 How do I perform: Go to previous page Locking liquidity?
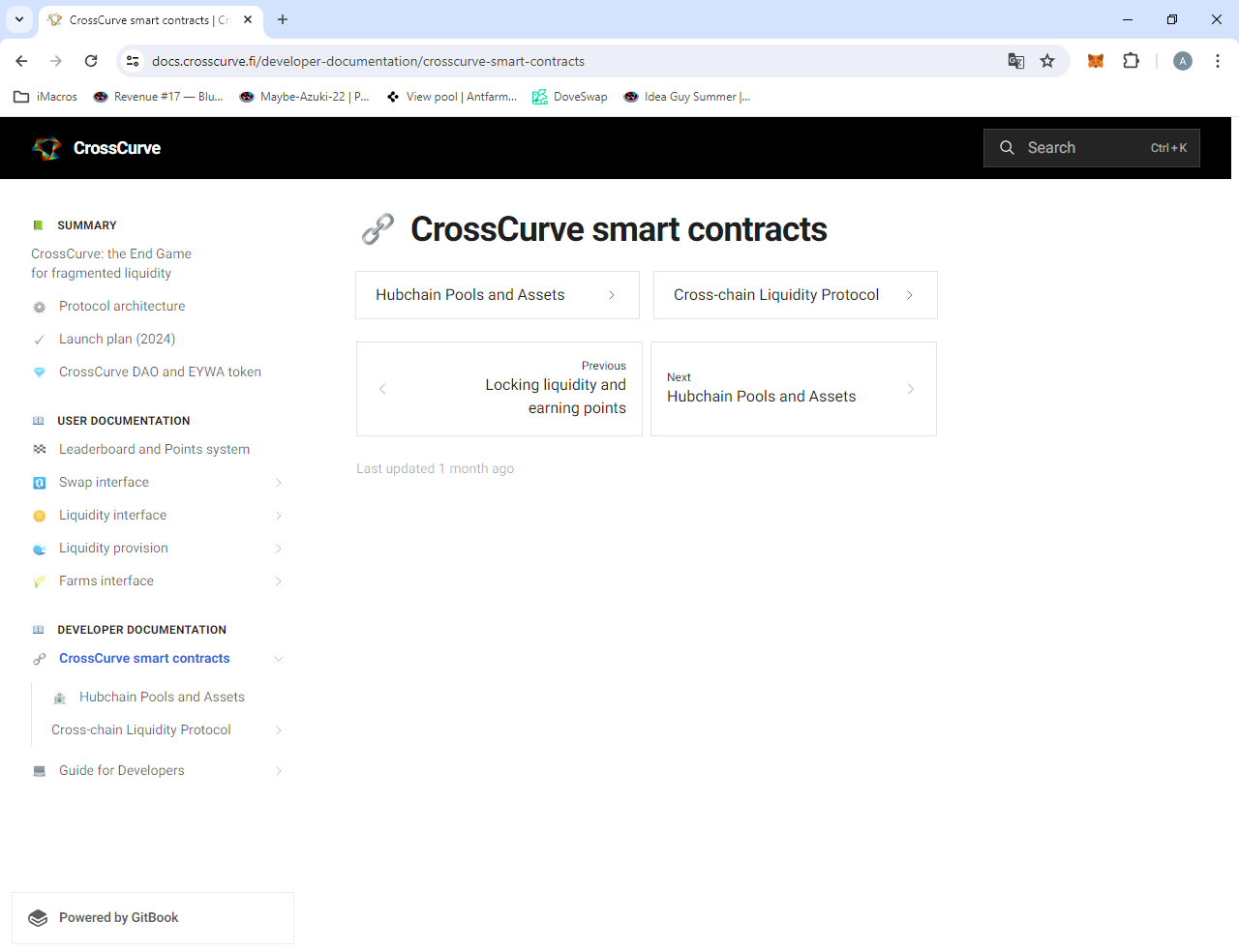point(499,389)
